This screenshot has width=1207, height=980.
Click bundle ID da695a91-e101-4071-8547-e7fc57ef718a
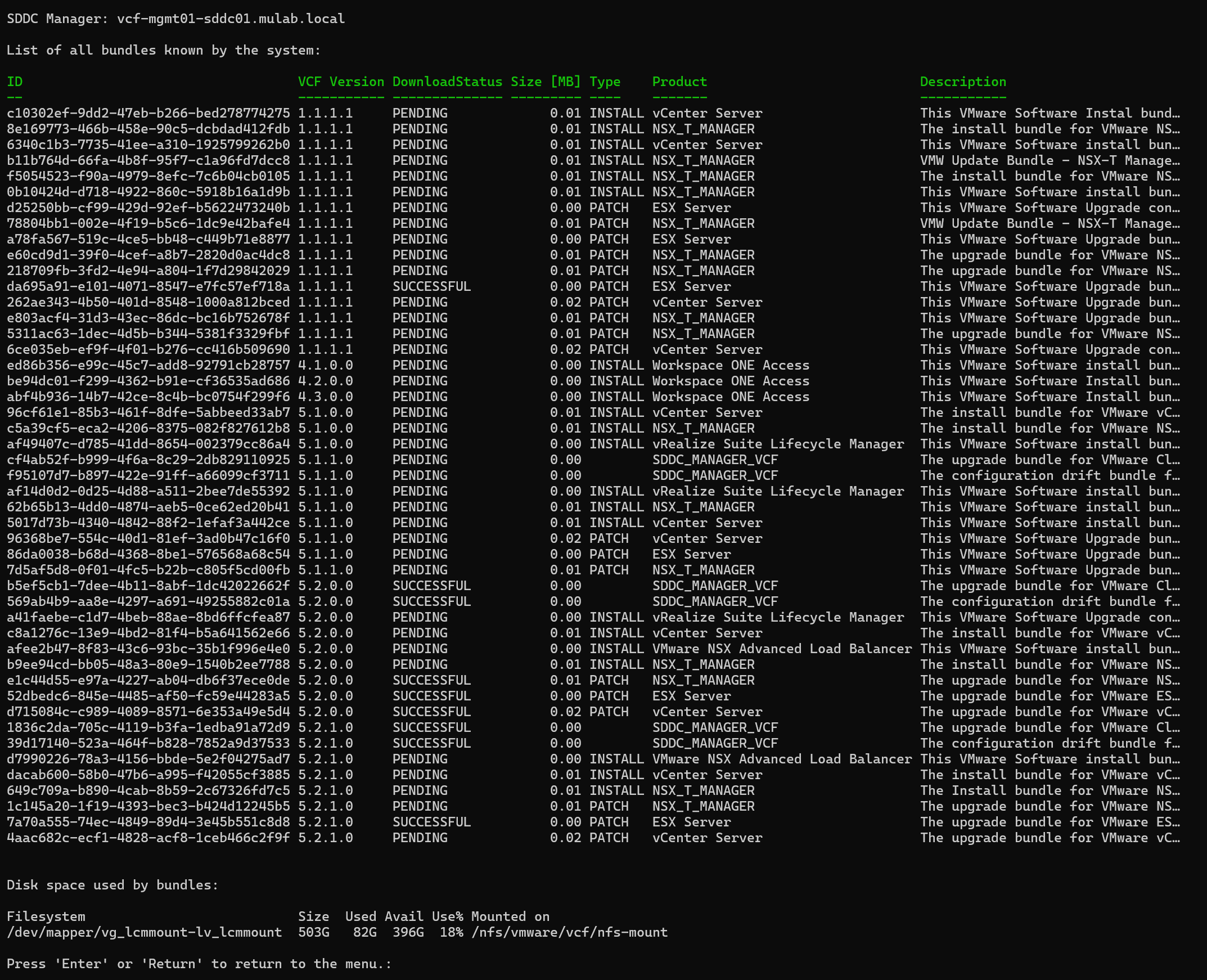[x=148, y=287]
